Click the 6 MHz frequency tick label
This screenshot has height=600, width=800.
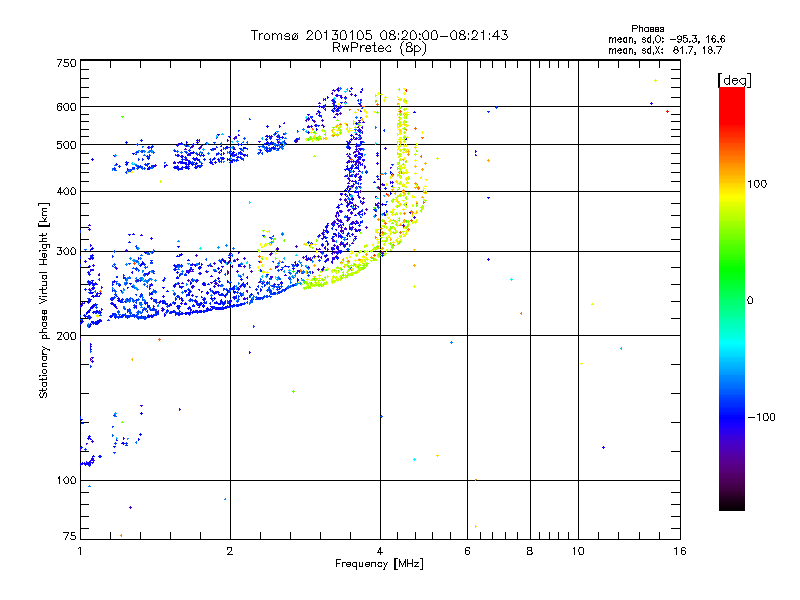pos(467,551)
